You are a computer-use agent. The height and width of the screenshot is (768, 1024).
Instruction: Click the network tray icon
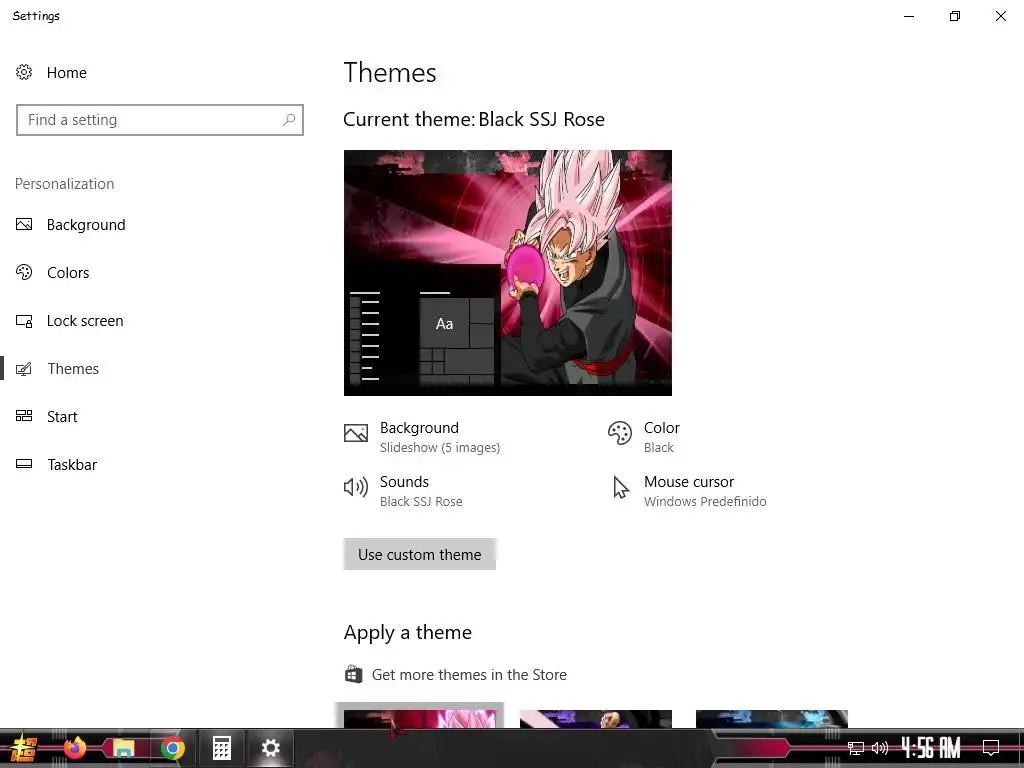tap(856, 748)
